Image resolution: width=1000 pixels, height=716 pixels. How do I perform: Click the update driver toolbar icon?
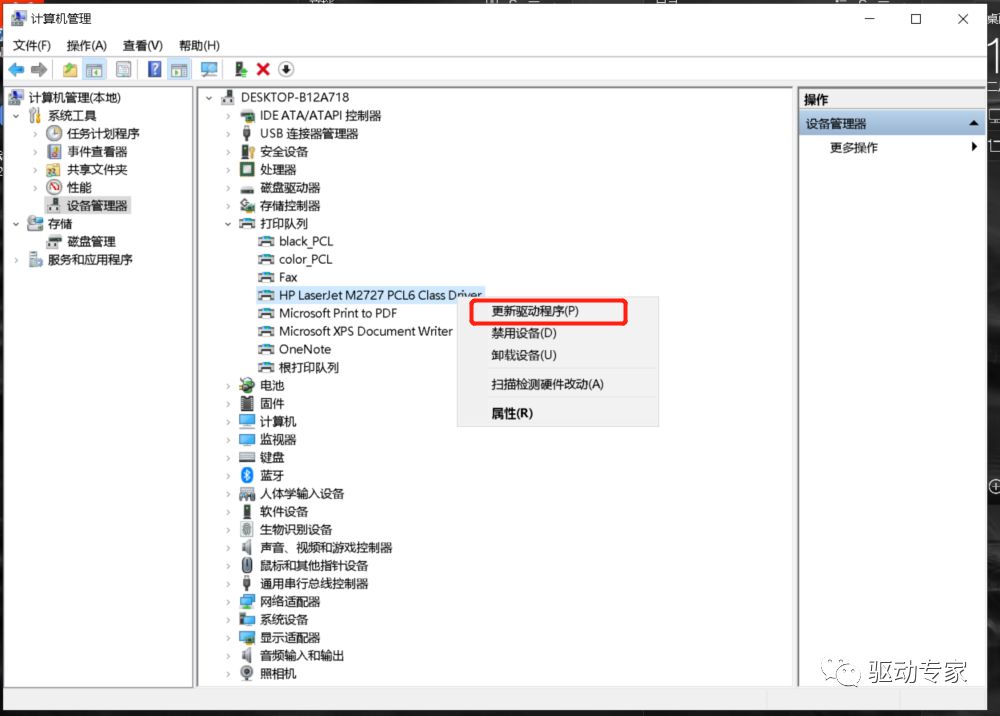pos(240,69)
